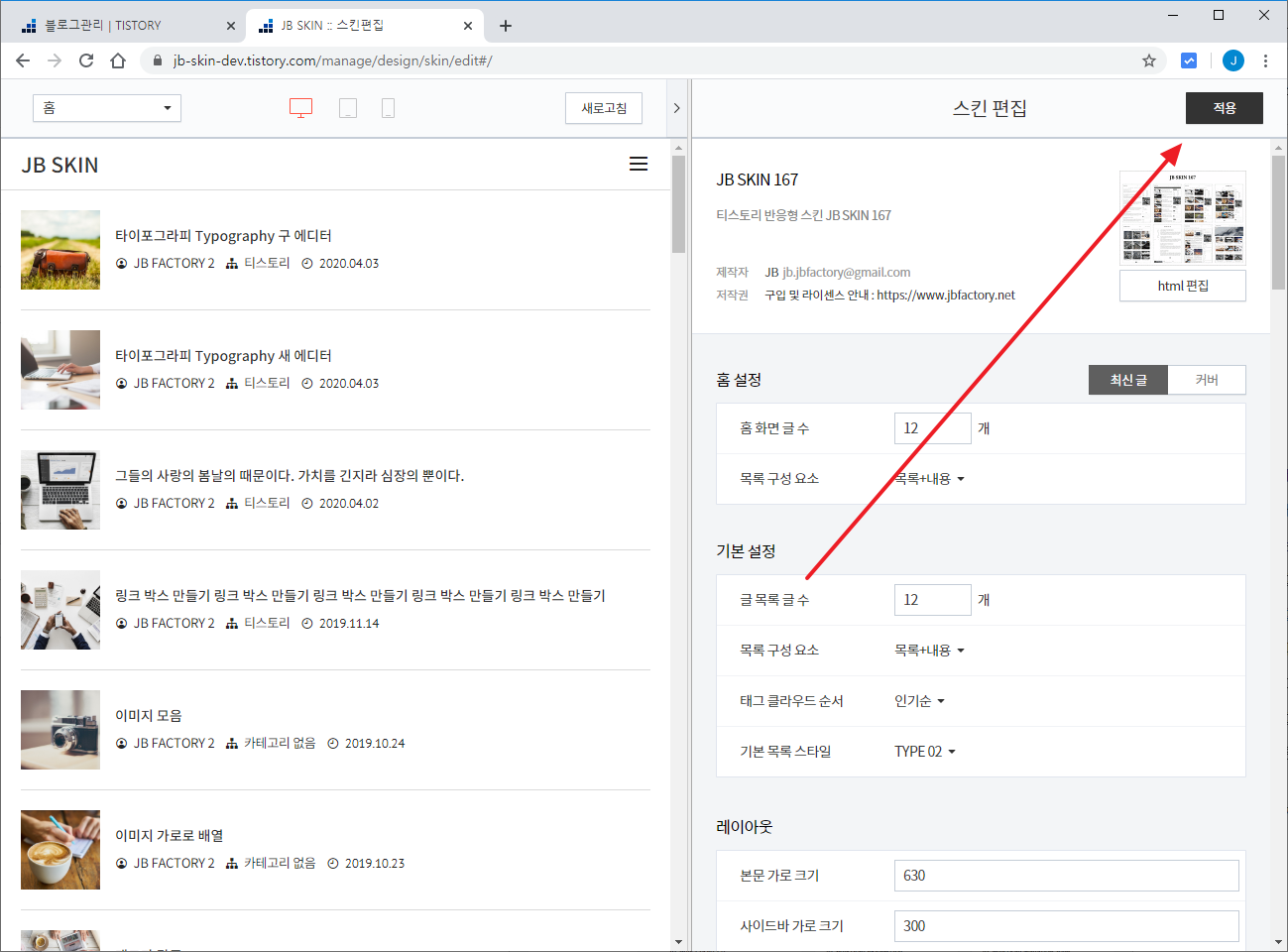Go forward in browser history
Image resolution: width=1288 pixels, height=952 pixels.
[55, 60]
